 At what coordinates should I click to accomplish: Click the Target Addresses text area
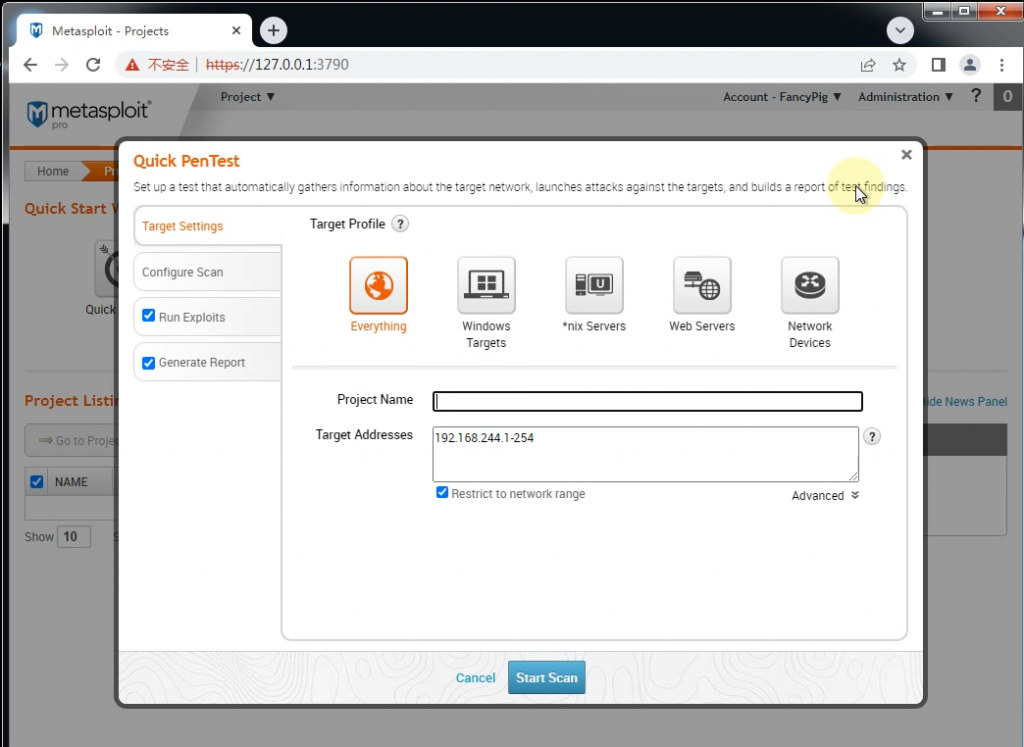tap(645, 454)
